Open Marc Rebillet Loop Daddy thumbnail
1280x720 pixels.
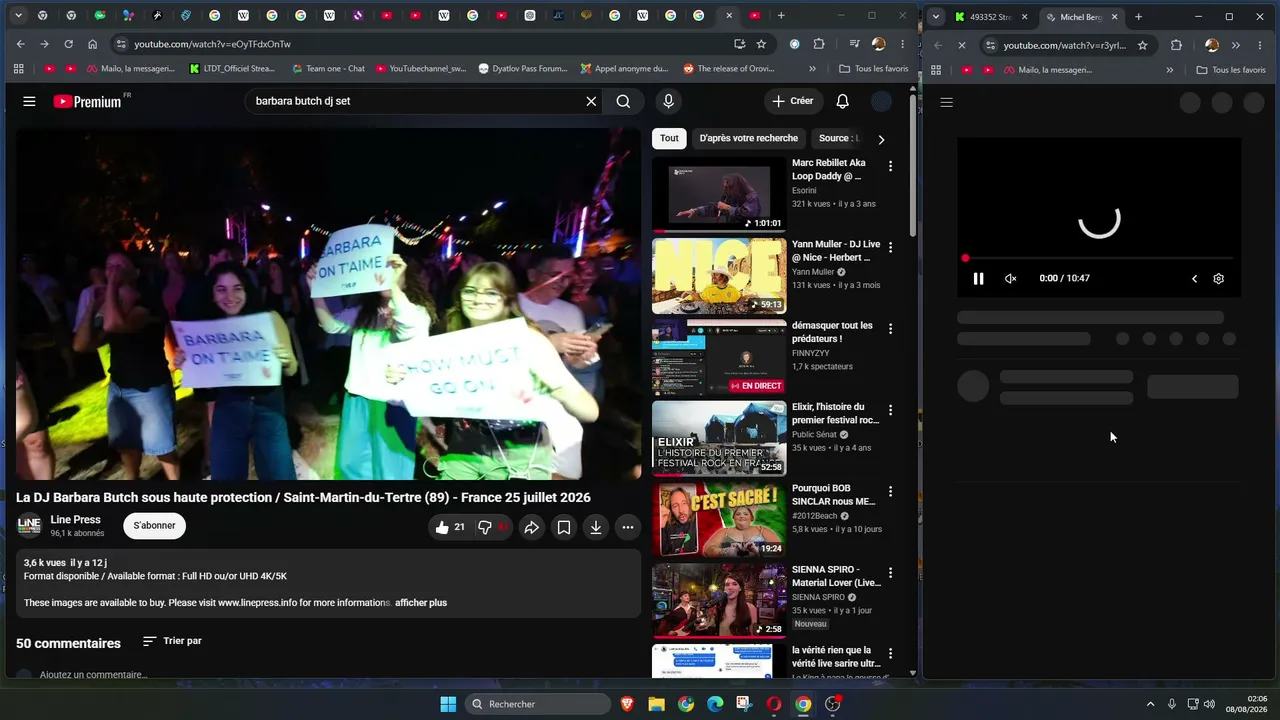pos(719,194)
